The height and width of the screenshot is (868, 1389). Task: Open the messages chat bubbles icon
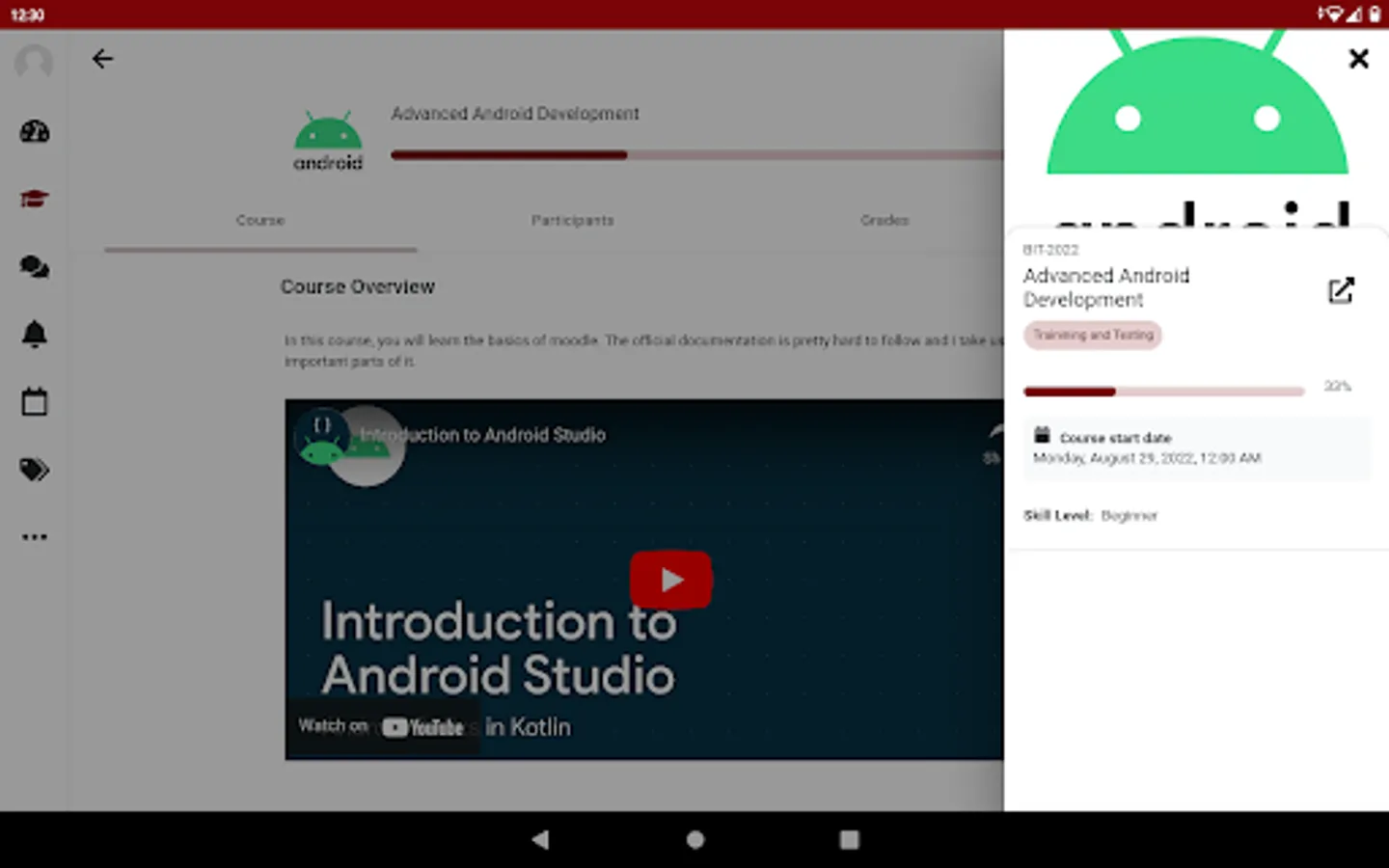[x=35, y=267]
